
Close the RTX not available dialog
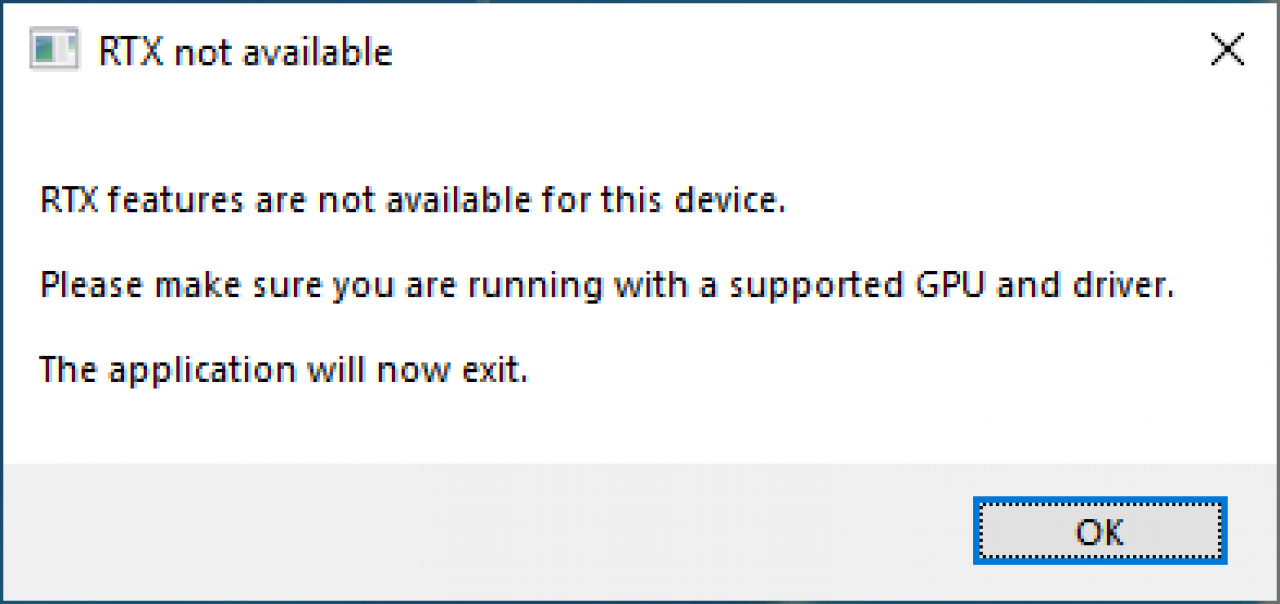[x=1227, y=50]
